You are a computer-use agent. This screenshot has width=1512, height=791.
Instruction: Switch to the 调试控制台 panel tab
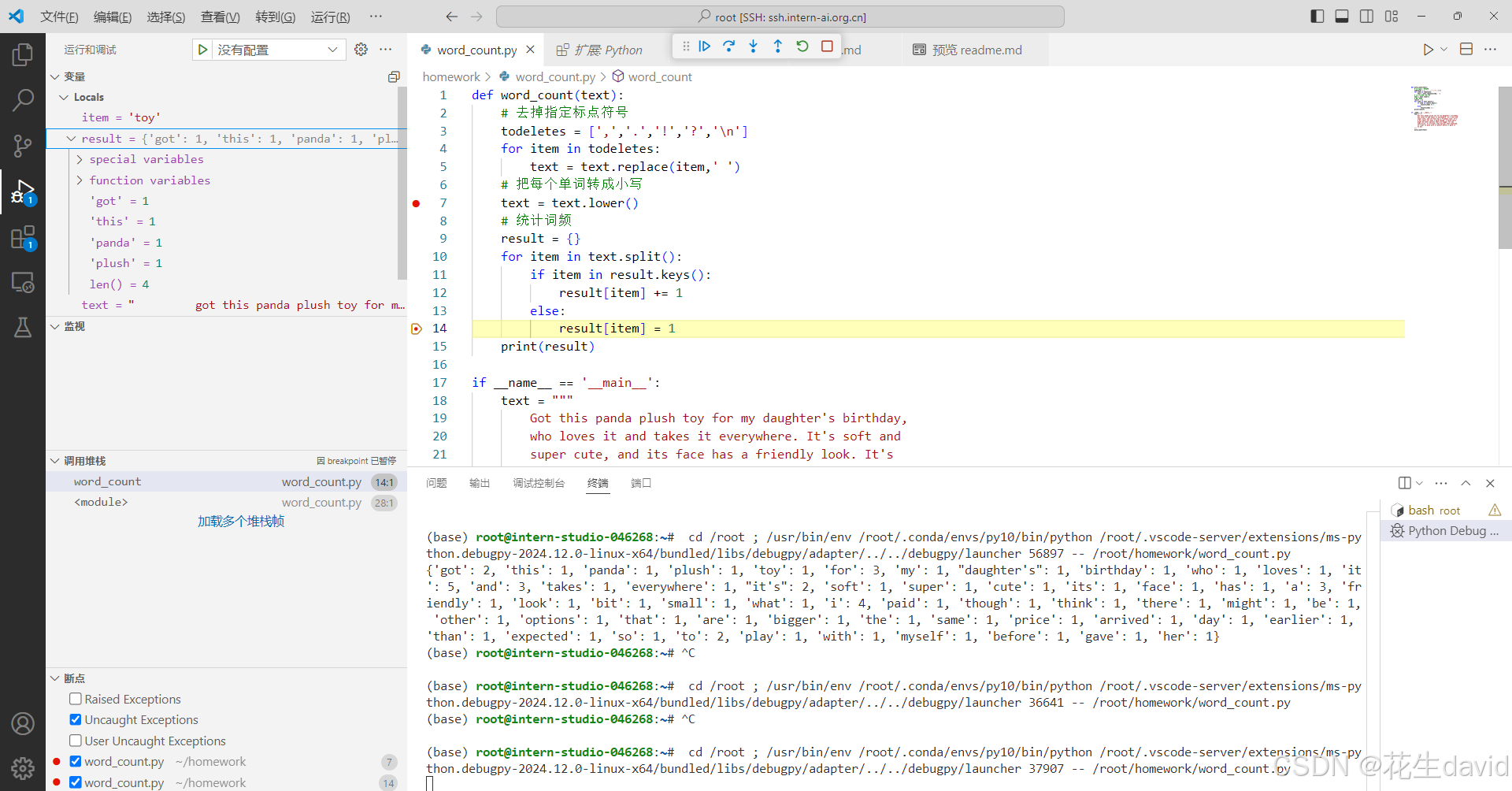[x=539, y=483]
